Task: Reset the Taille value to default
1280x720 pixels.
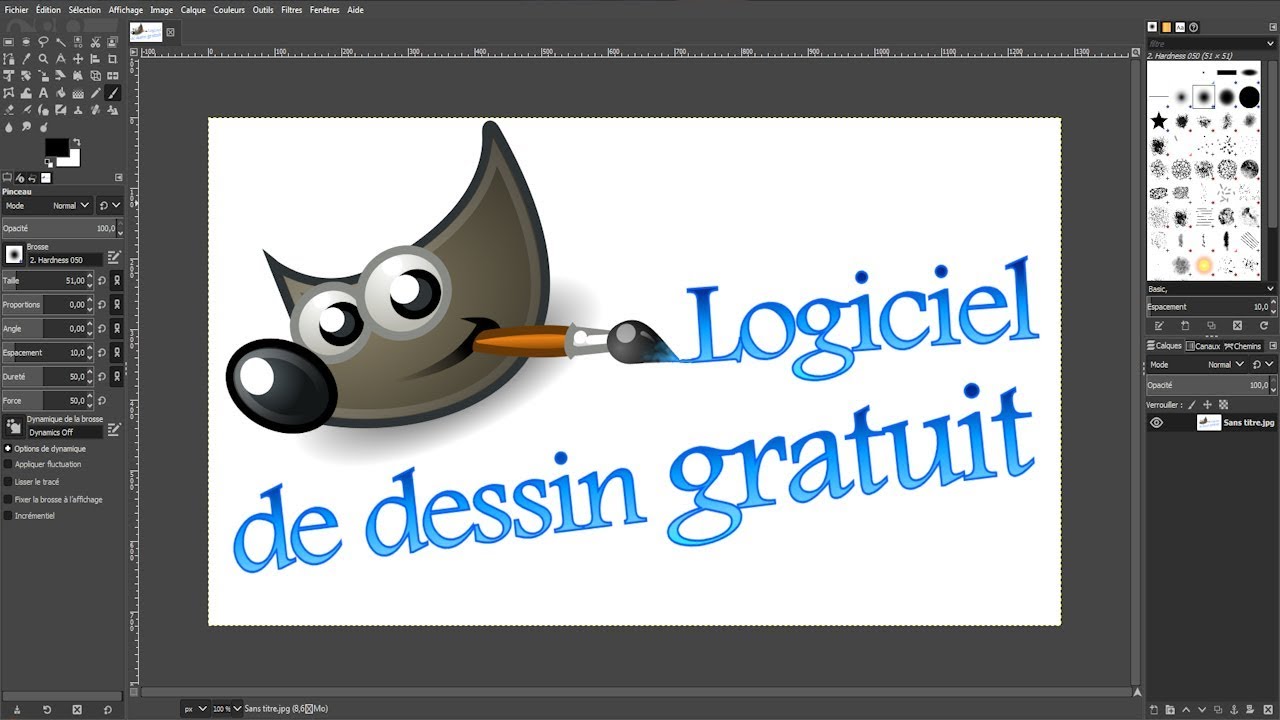Action: click(101, 281)
